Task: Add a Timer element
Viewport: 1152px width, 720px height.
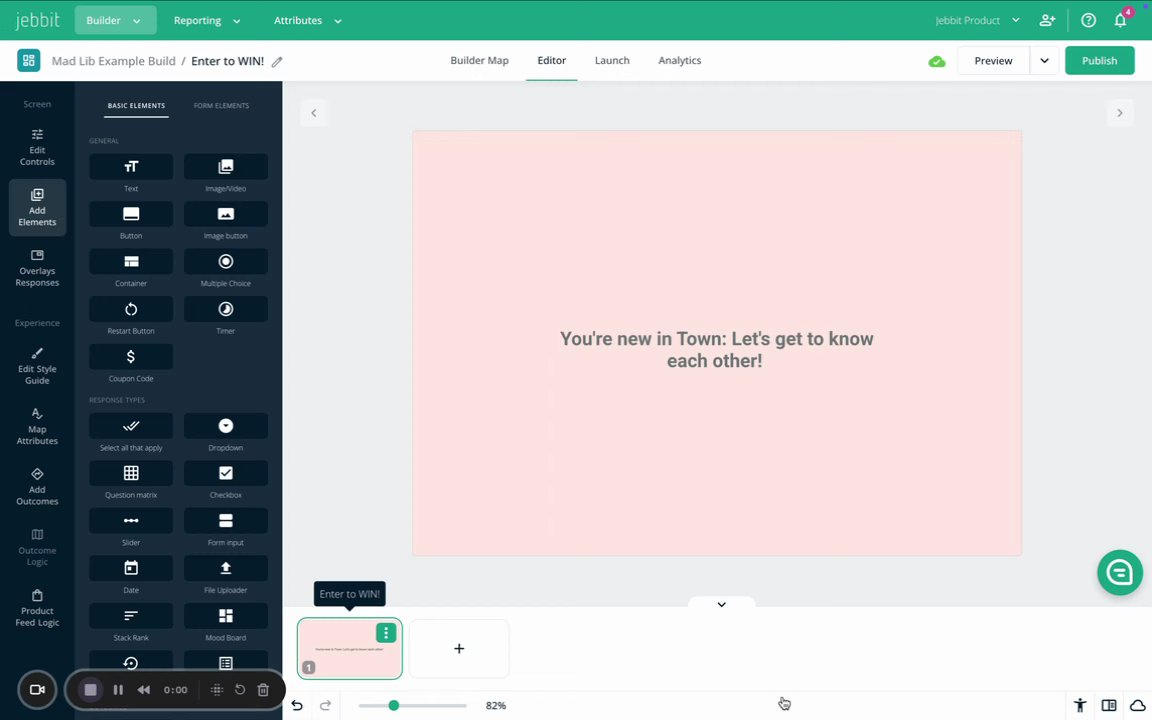Action: click(226, 309)
